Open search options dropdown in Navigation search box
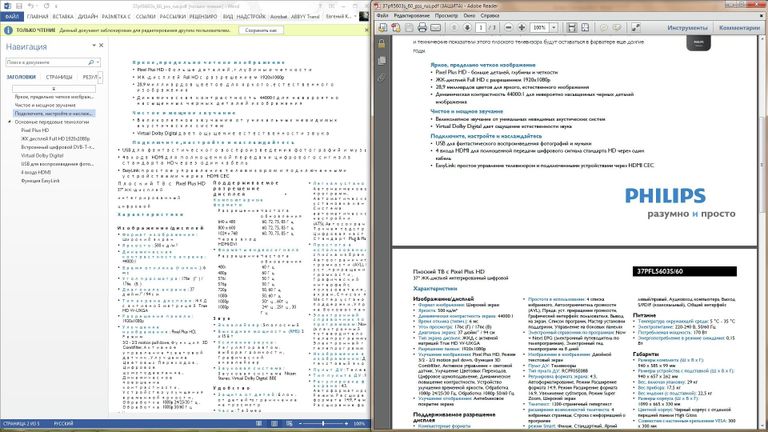Image resolution: width=768 pixels, height=432 pixels. click(x=98, y=62)
